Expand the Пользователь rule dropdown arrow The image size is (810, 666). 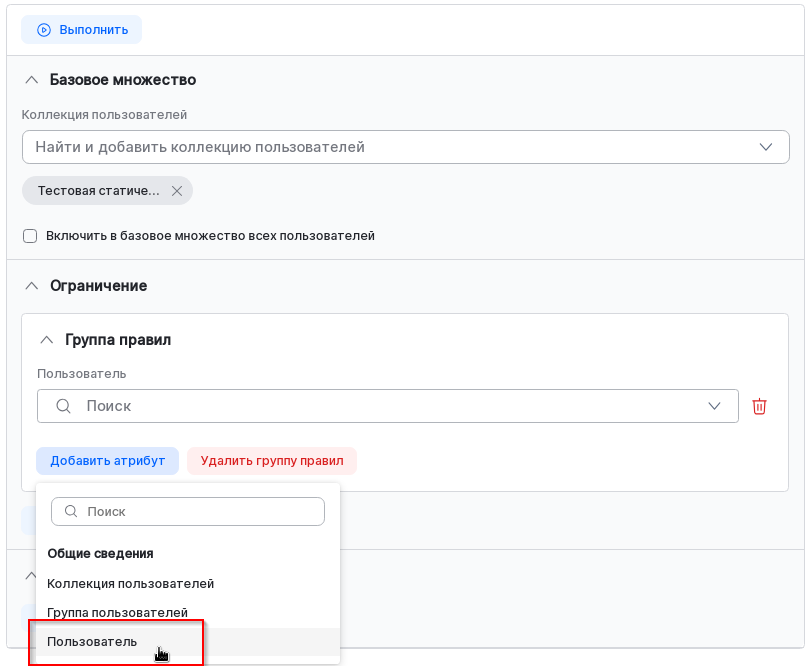[x=715, y=406]
